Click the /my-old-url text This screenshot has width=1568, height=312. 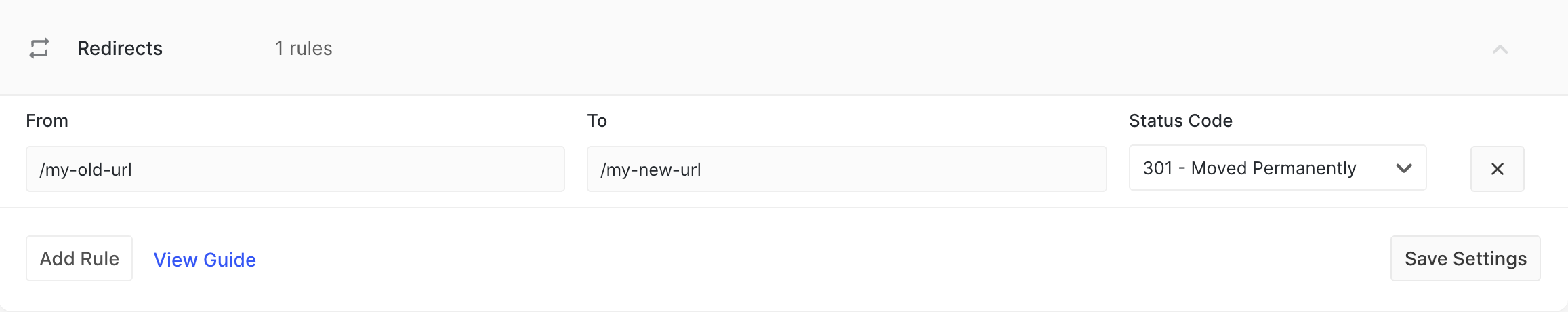coord(86,170)
